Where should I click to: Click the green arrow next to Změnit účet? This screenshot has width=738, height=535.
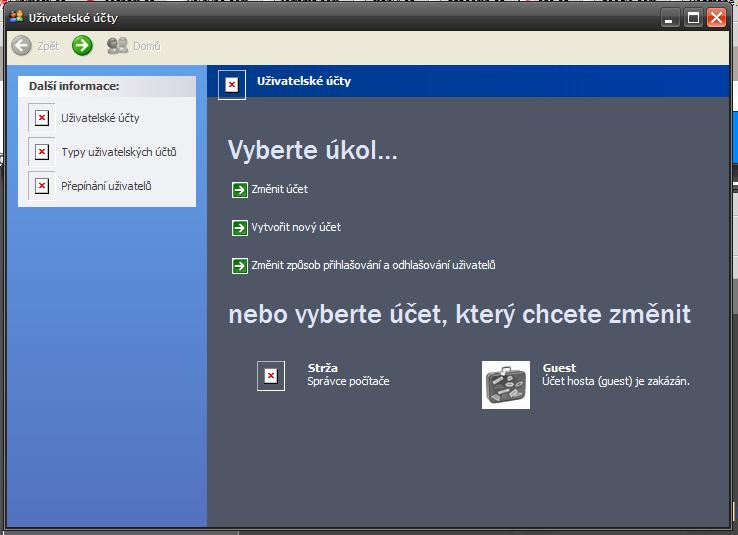coord(239,190)
